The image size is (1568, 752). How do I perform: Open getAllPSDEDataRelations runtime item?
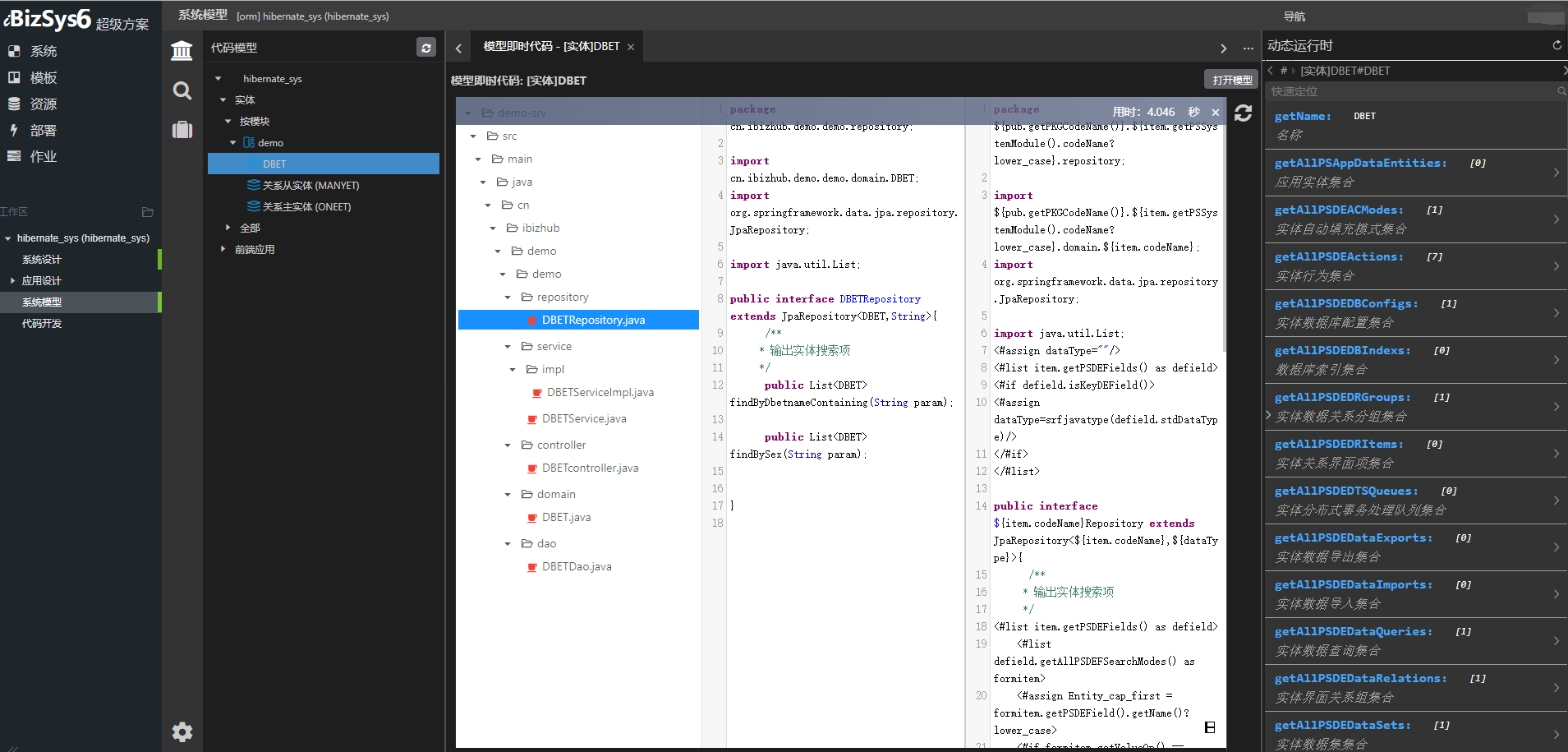point(1416,688)
